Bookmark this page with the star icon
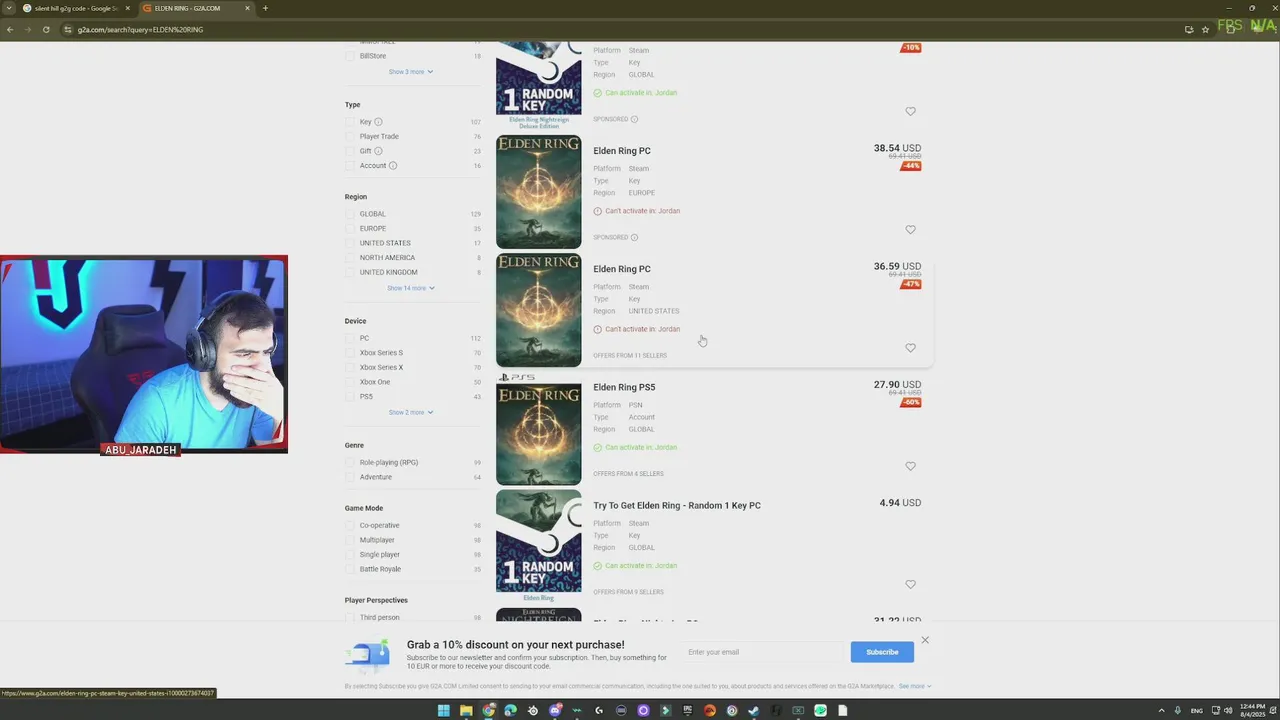 click(x=1206, y=29)
